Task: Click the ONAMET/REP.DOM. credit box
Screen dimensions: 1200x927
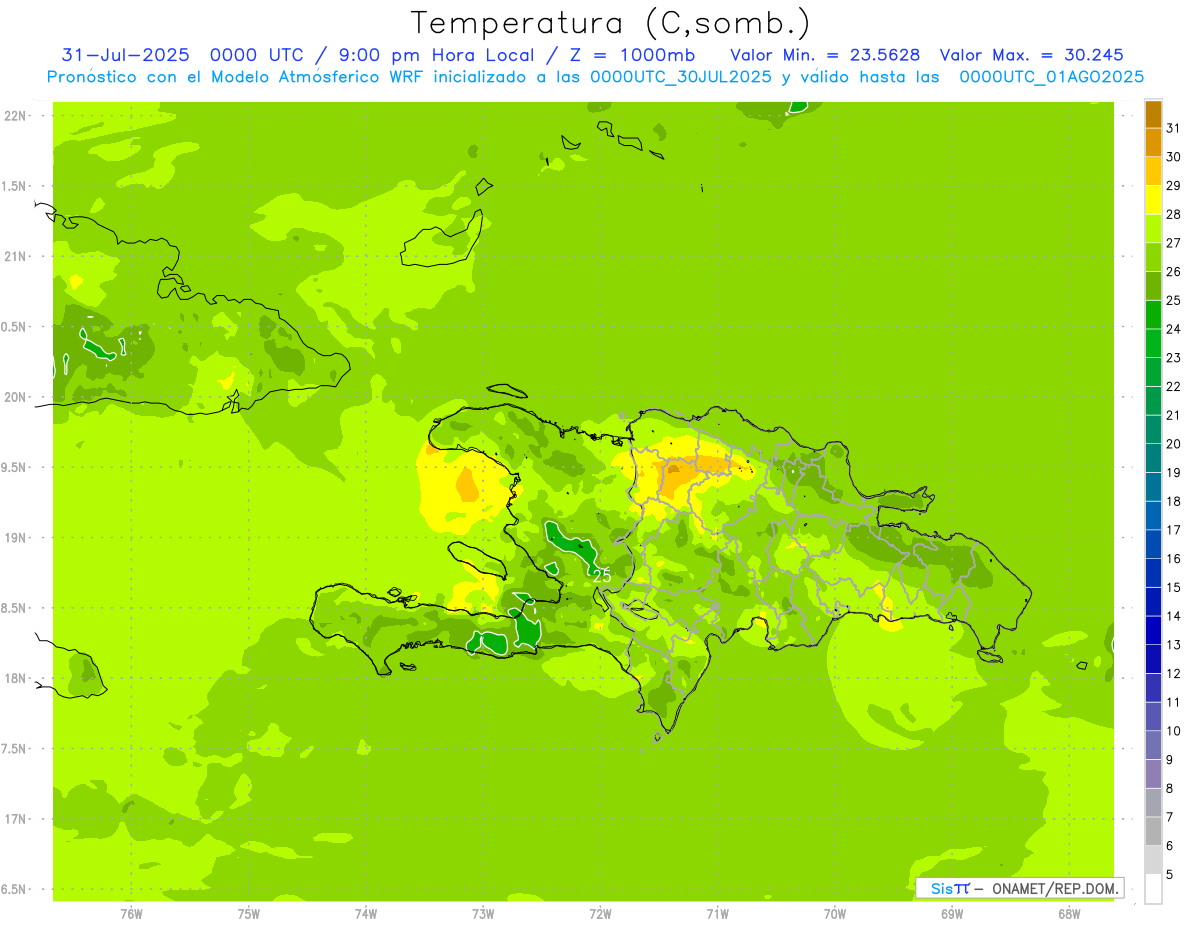Action: pos(1019,888)
